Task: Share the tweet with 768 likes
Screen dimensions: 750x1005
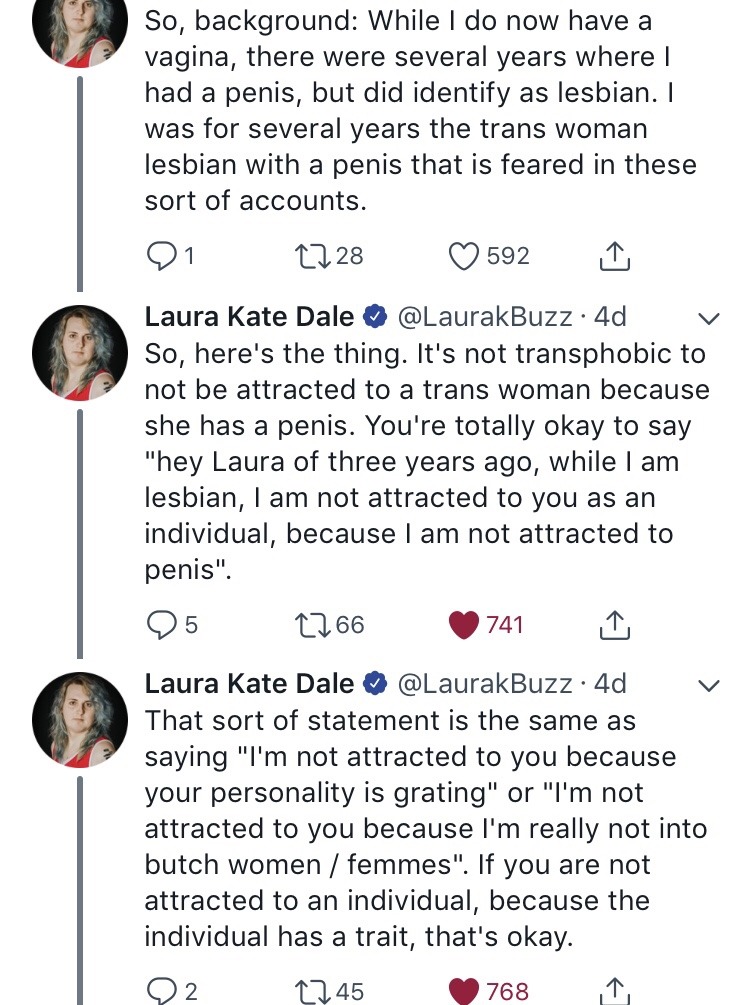Action: pos(613,991)
